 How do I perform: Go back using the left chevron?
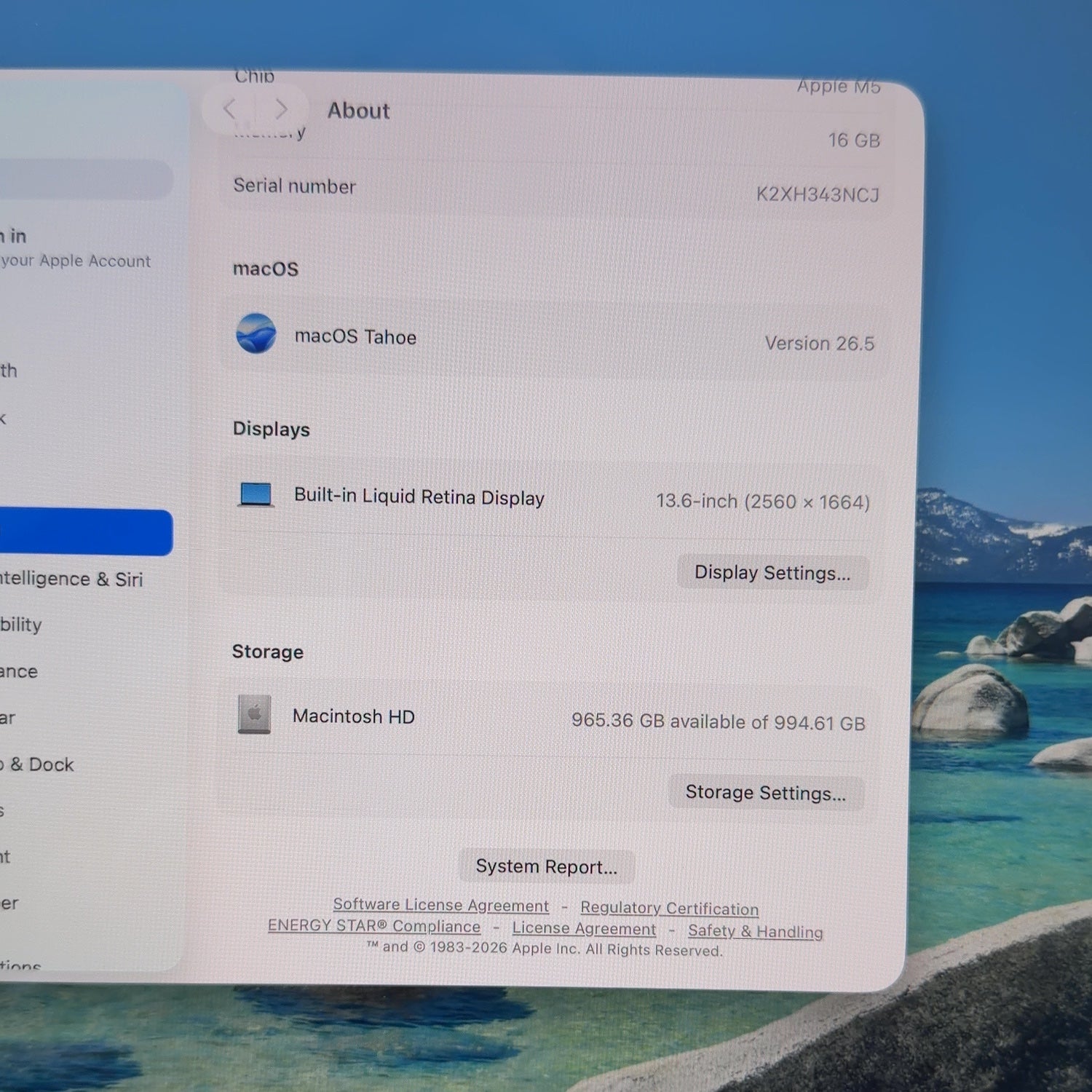click(230, 109)
